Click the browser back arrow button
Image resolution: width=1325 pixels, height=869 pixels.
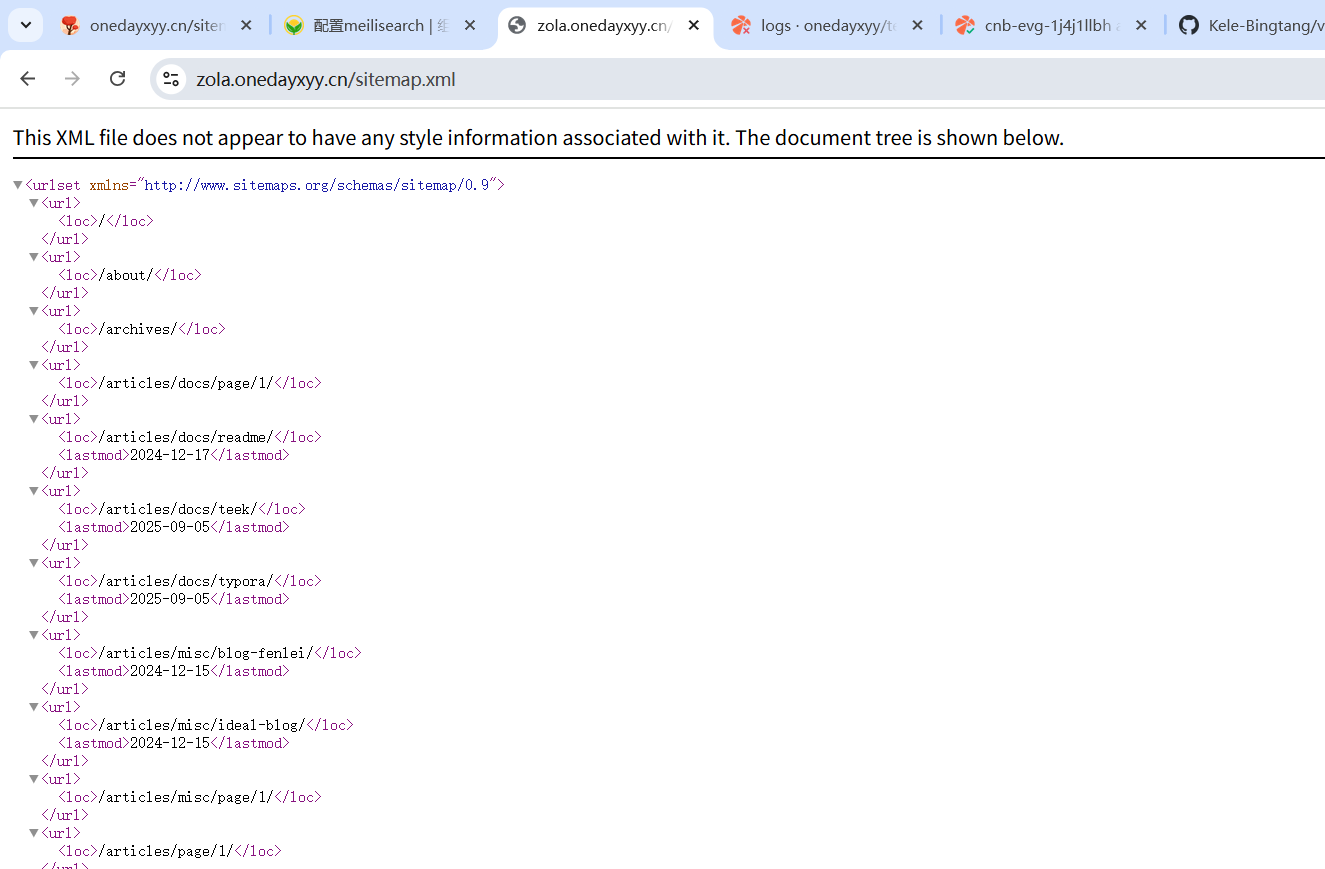(28, 79)
